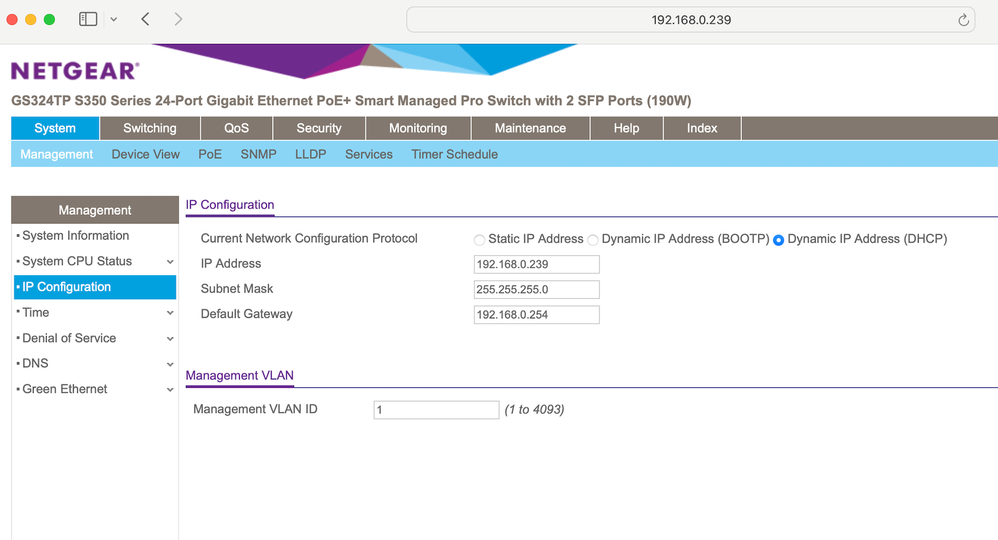Expand the Time section in sidebar
Viewport: 998px width, 540px height.
[x=170, y=313]
